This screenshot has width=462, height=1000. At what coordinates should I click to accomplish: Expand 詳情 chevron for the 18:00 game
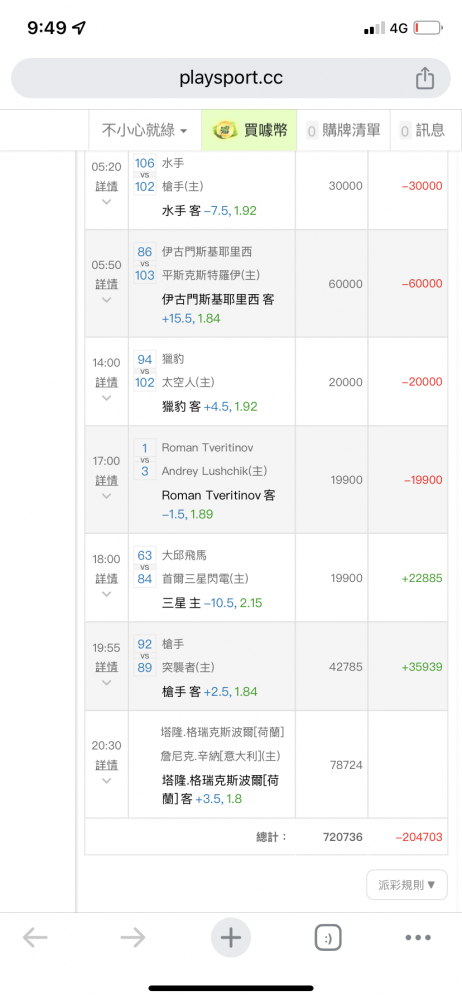(x=107, y=594)
